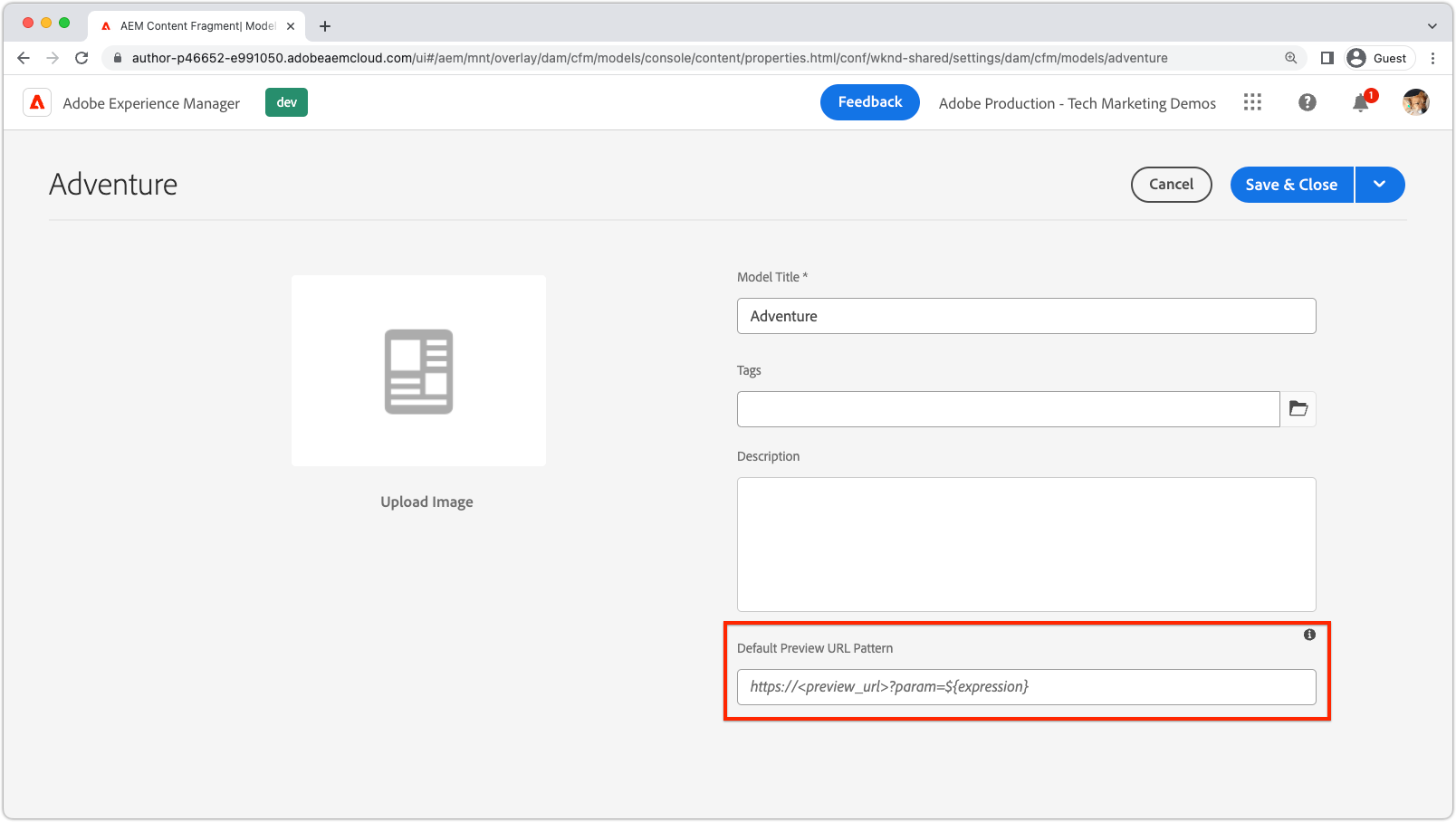Click the Adobe Production - Tech Marketing Demos organization

[x=1078, y=103]
